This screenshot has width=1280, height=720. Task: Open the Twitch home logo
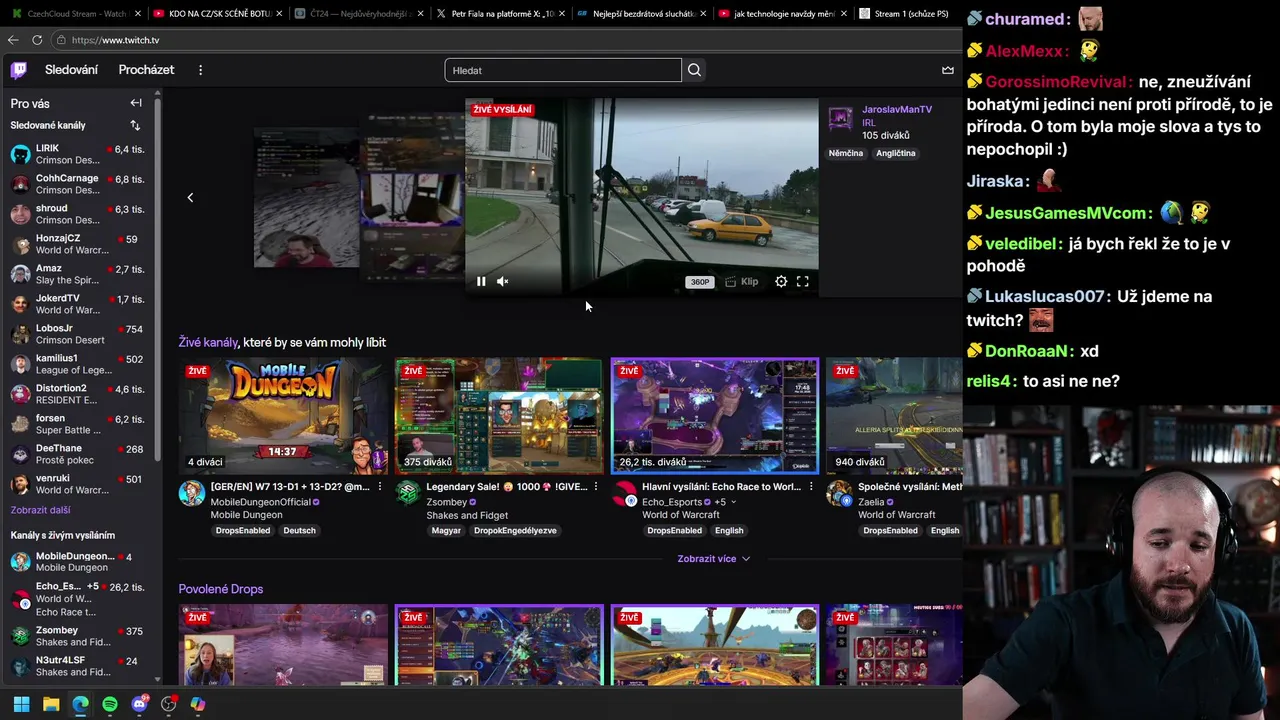(19, 70)
